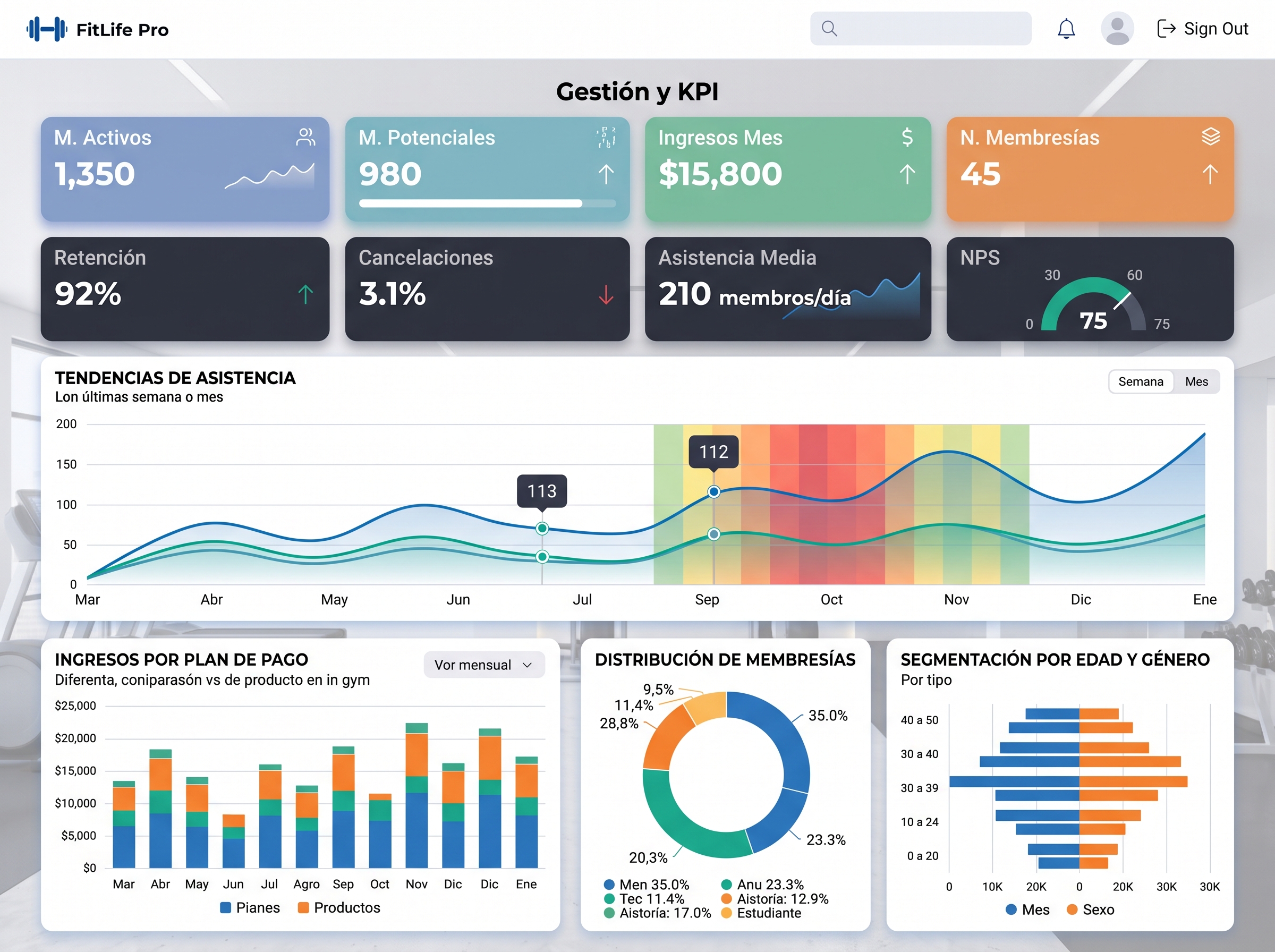Image resolution: width=1275 pixels, height=952 pixels.
Task: Open the Ingresos Mes $15,800 card
Action: point(788,169)
